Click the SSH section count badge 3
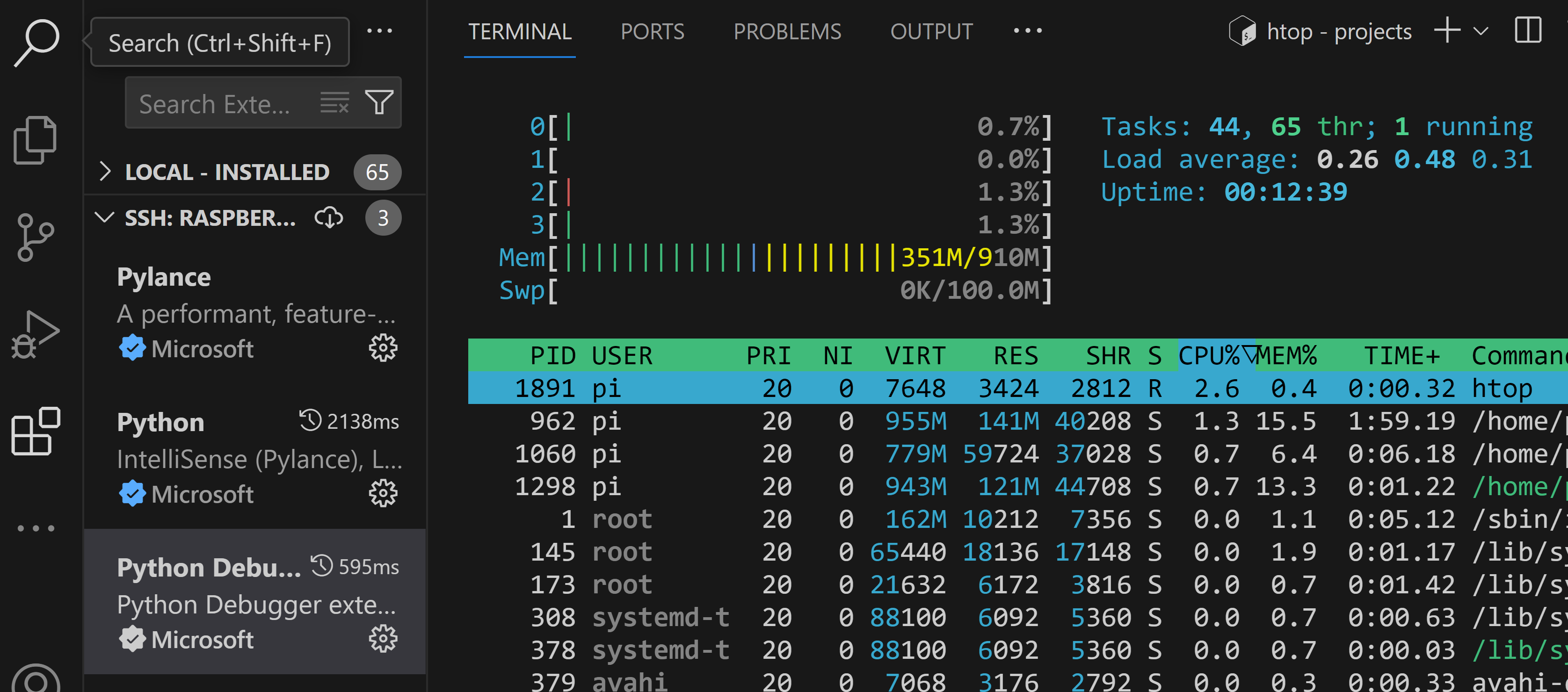 point(383,218)
